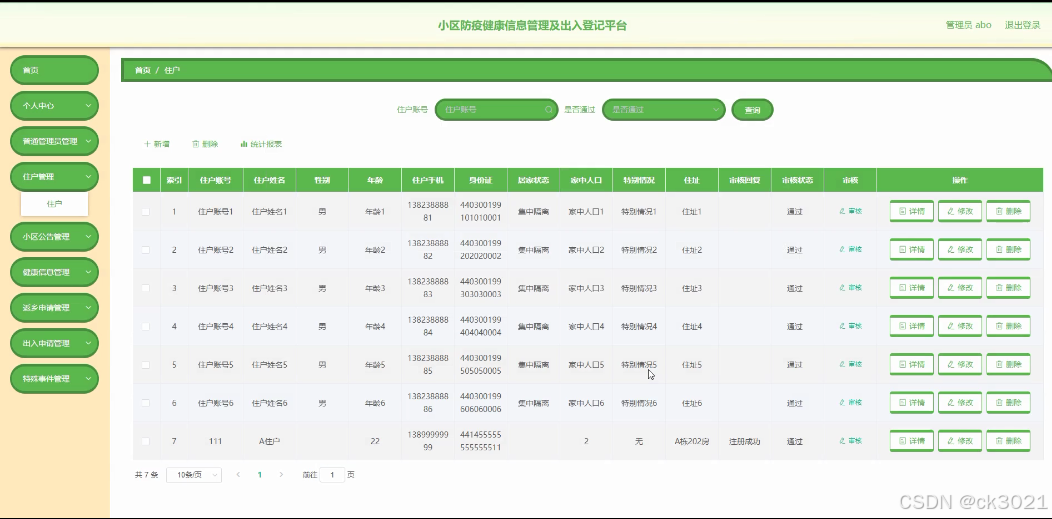Click the A栋202房 address cell

pos(692,441)
